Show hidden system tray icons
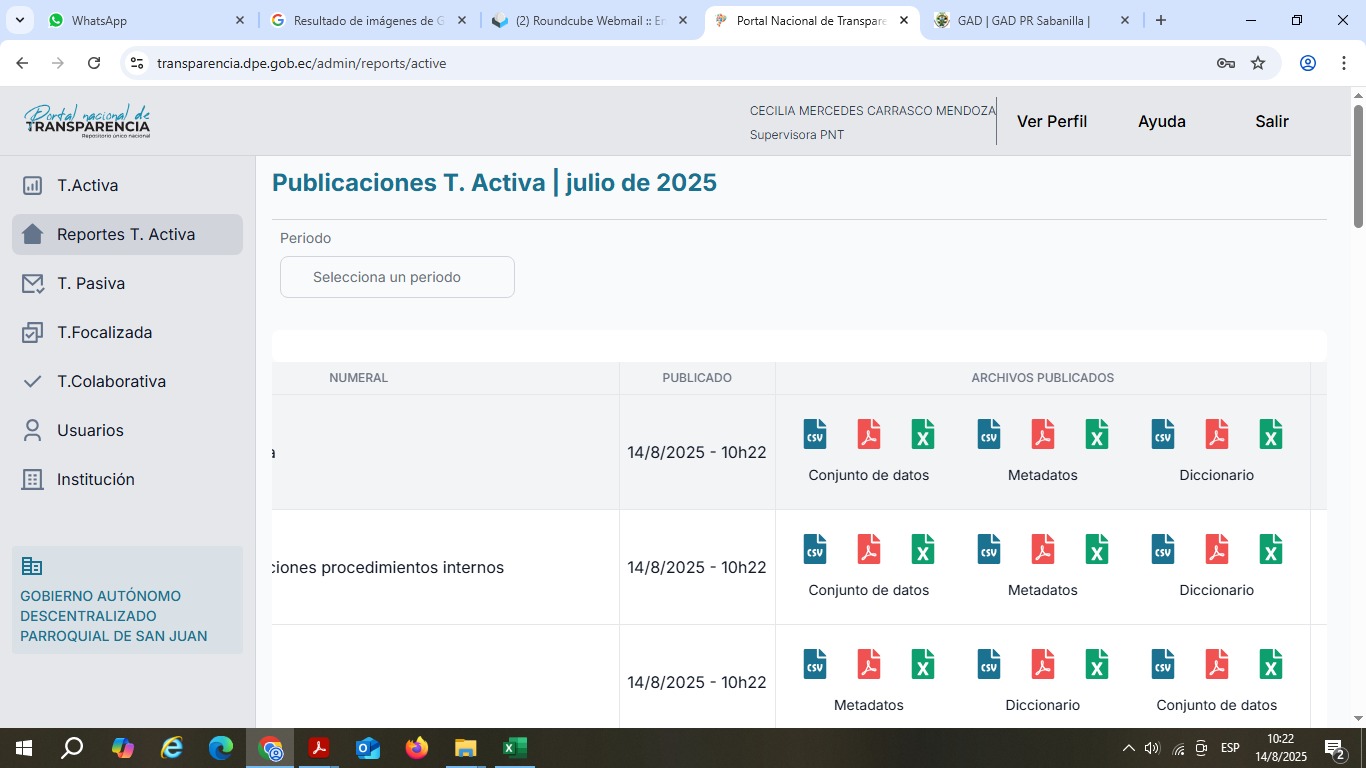The image size is (1366, 768). click(1128, 748)
